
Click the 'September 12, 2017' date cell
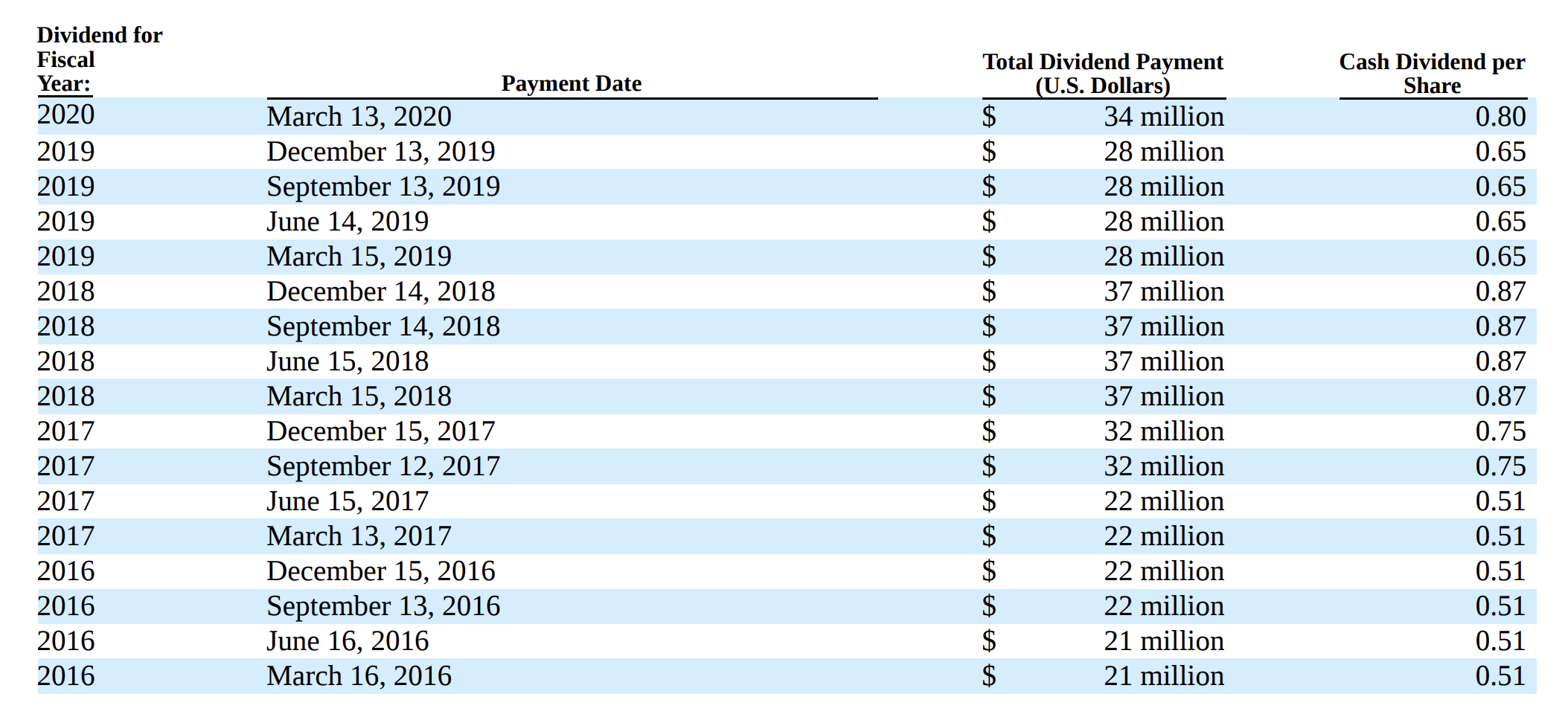coord(383,466)
